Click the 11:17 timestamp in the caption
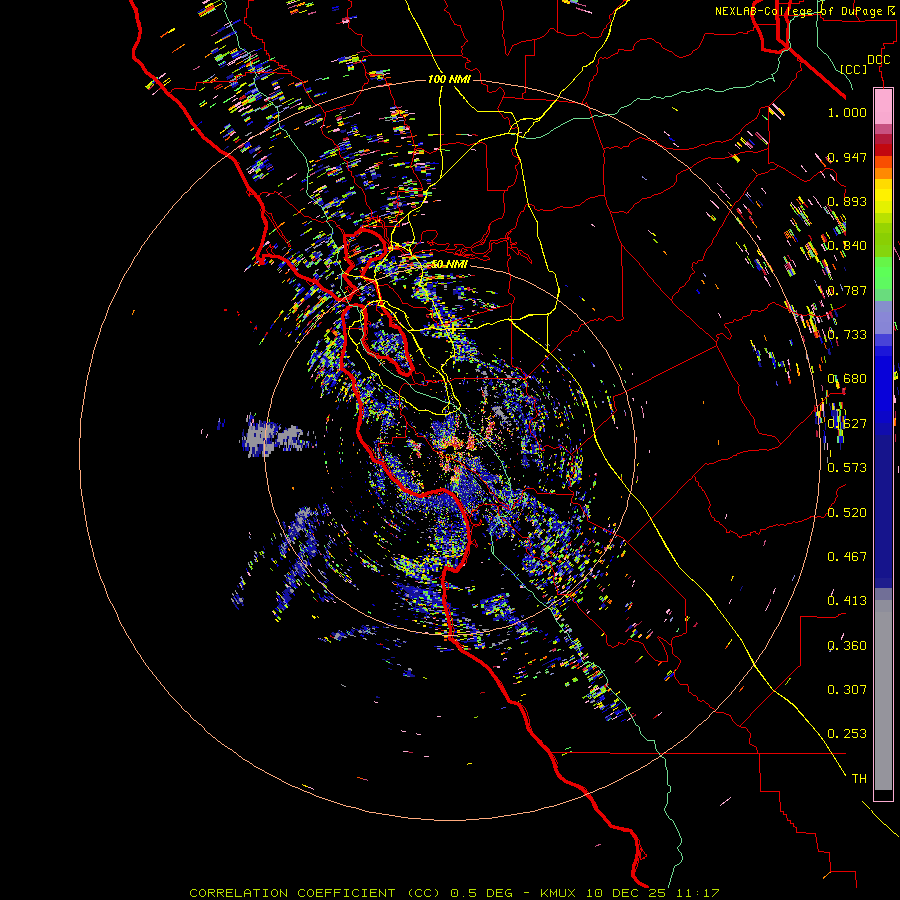Image resolution: width=900 pixels, height=900 pixels. (697, 893)
